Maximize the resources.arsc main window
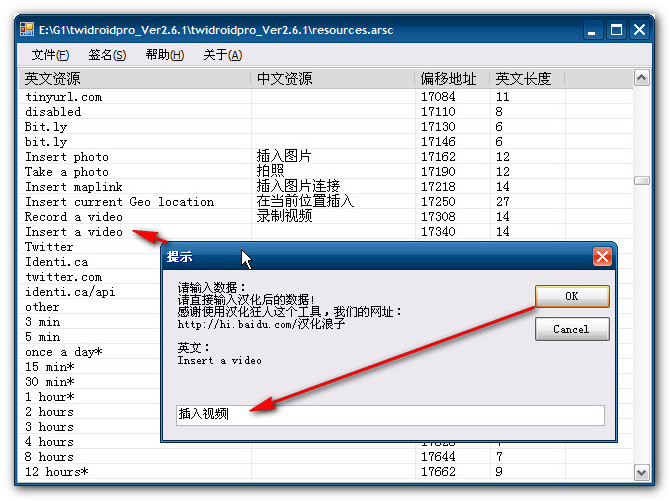 click(x=616, y=30)
